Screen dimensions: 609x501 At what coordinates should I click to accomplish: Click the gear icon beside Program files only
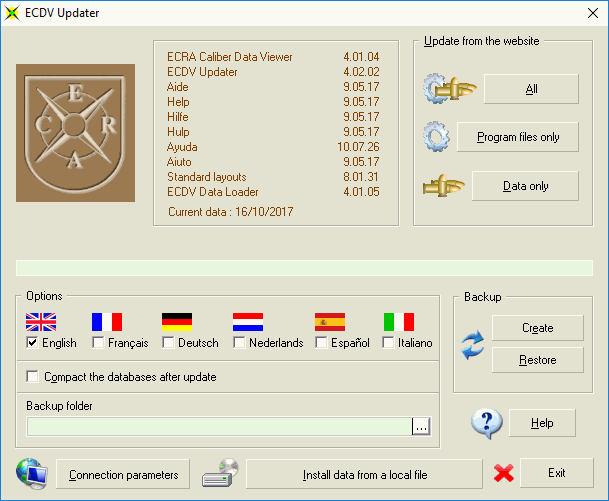436,136
